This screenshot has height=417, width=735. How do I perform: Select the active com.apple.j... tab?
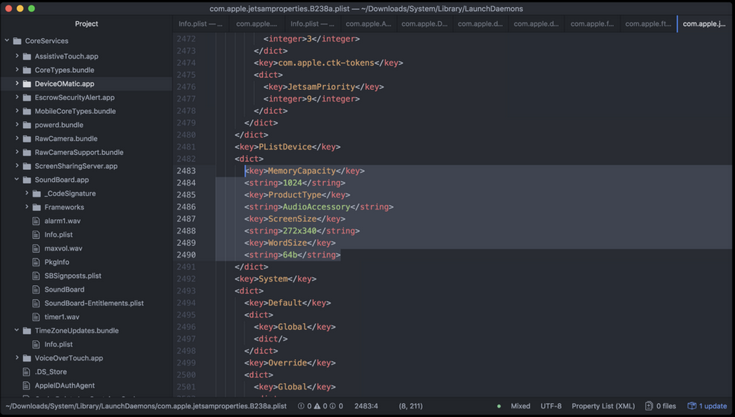pyautogui.click(x=705, y=24)
